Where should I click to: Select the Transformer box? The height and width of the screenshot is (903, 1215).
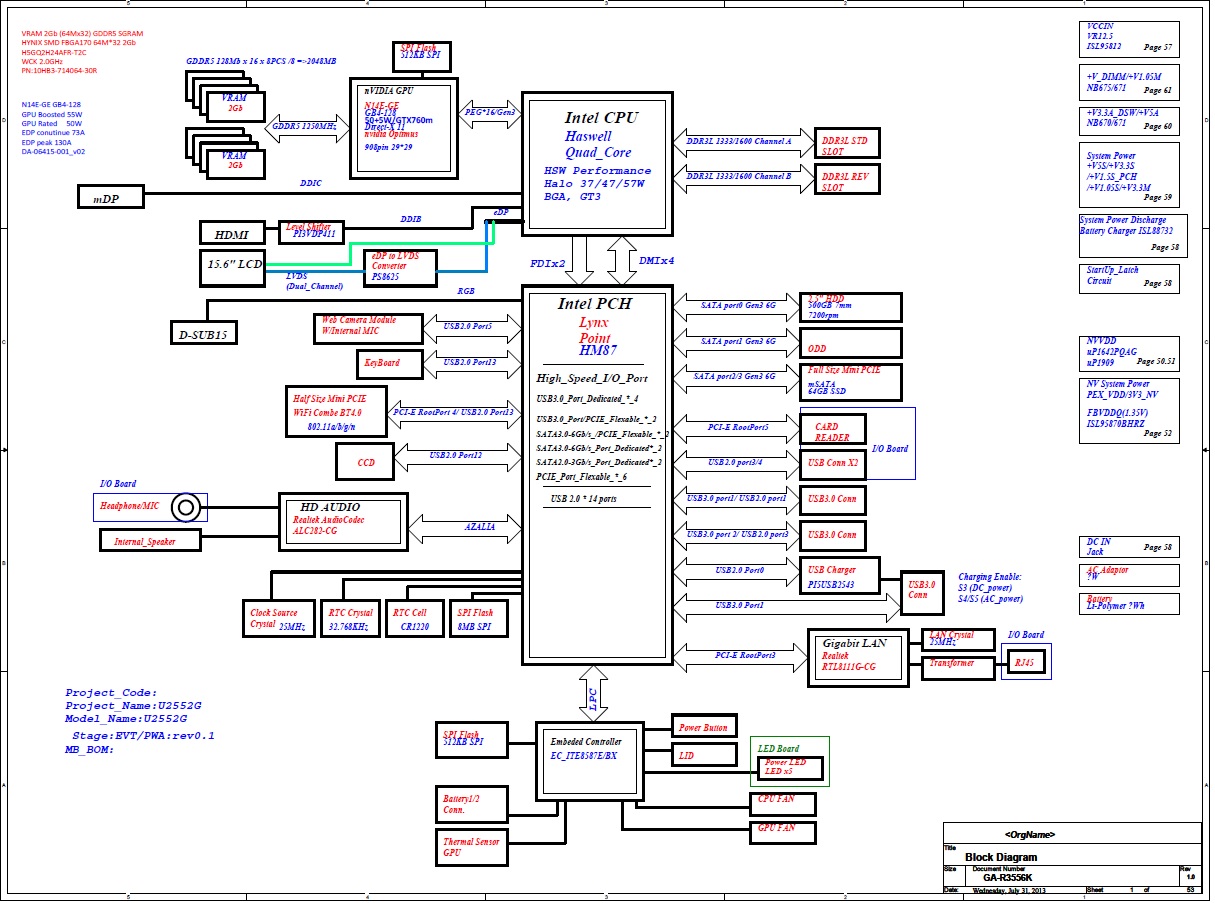pos(958,668)
